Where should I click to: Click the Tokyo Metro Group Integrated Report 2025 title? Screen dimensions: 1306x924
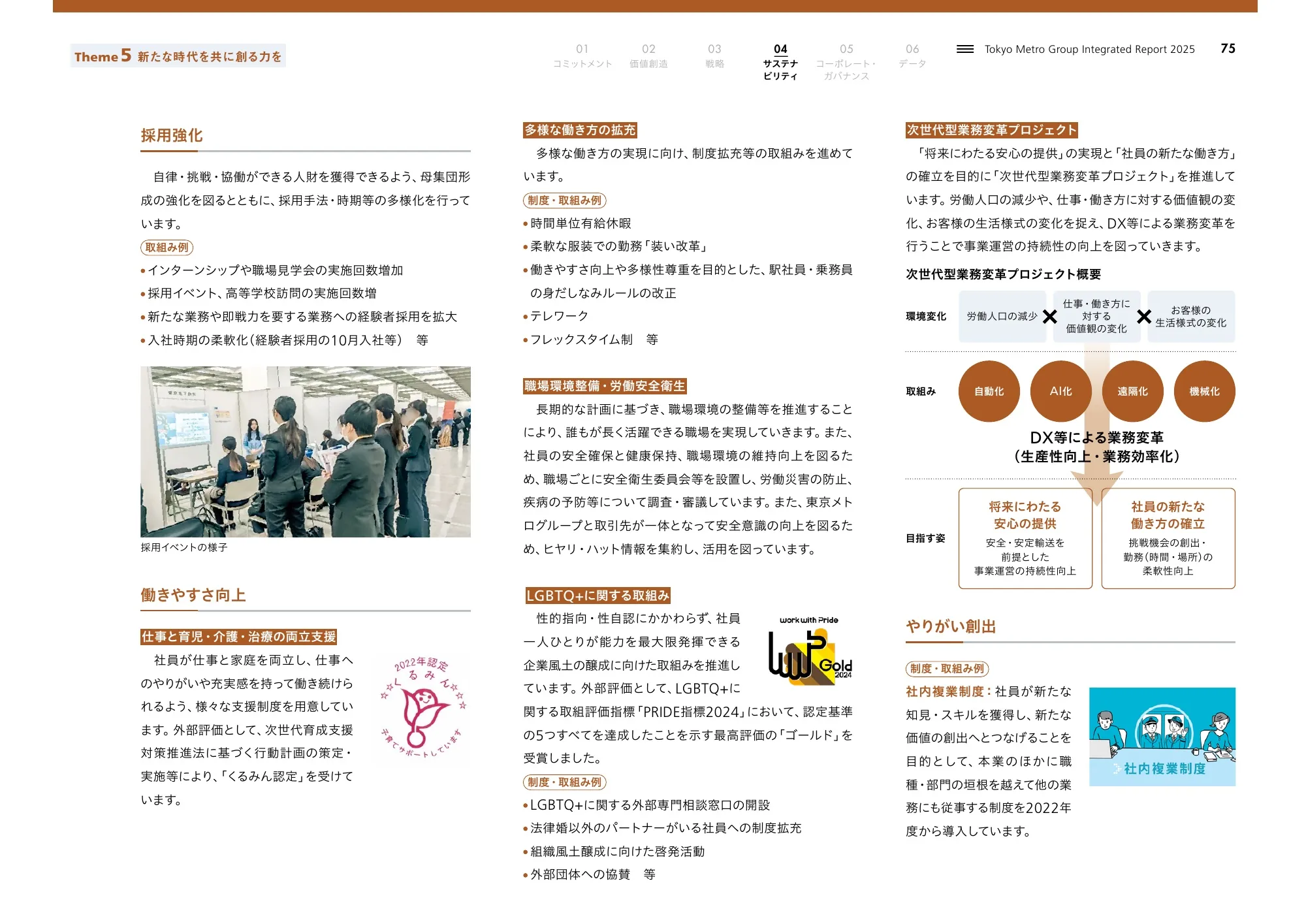[x=1089, y=49]
